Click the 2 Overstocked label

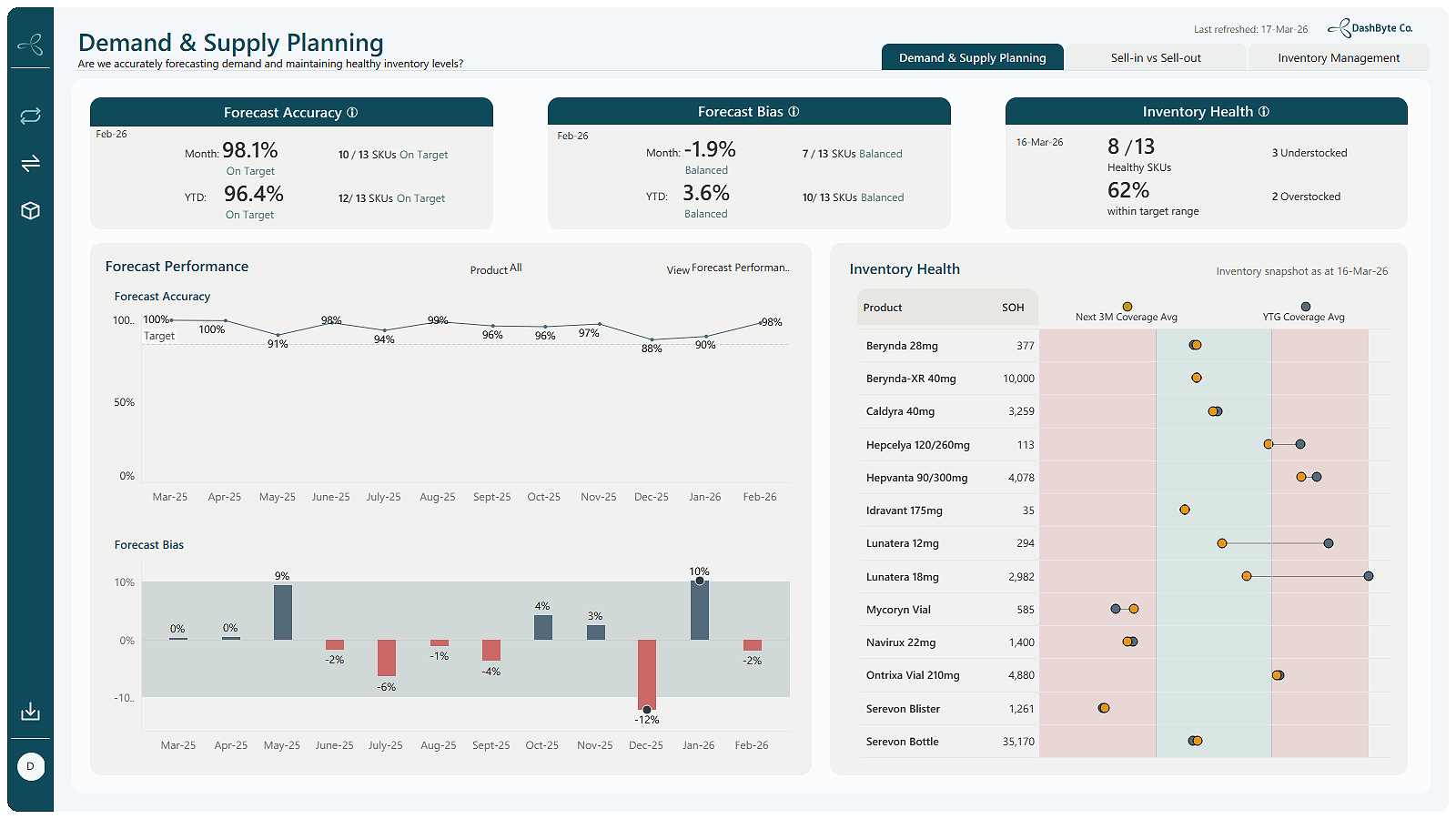[x=1306, y=197]
